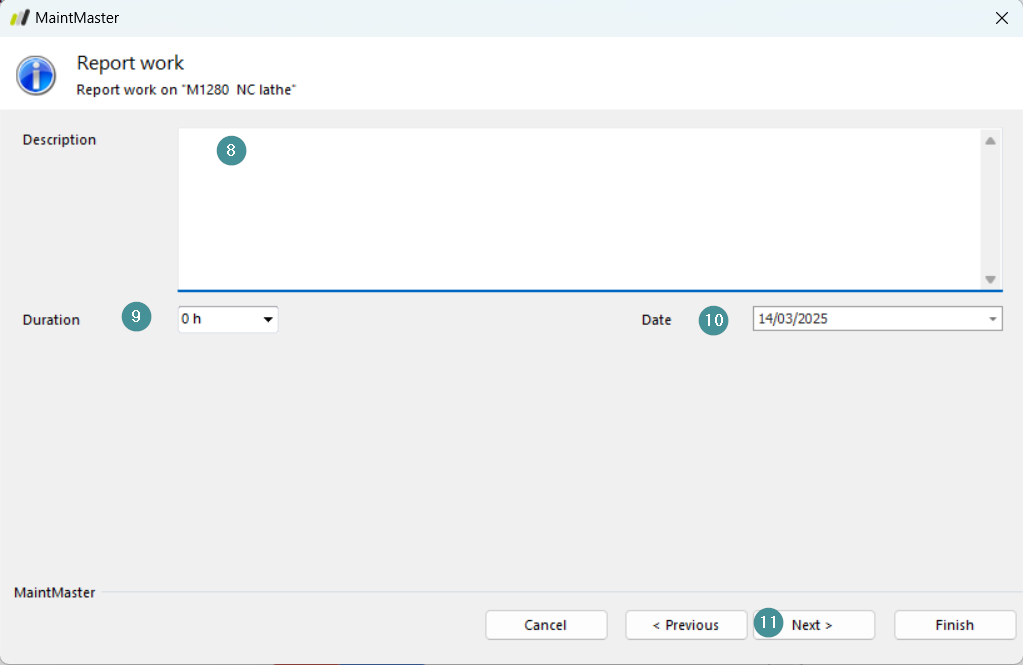Click the MaintMaster logo in title bar
This screenshot has width=1023, height=665.
[20, 18]
